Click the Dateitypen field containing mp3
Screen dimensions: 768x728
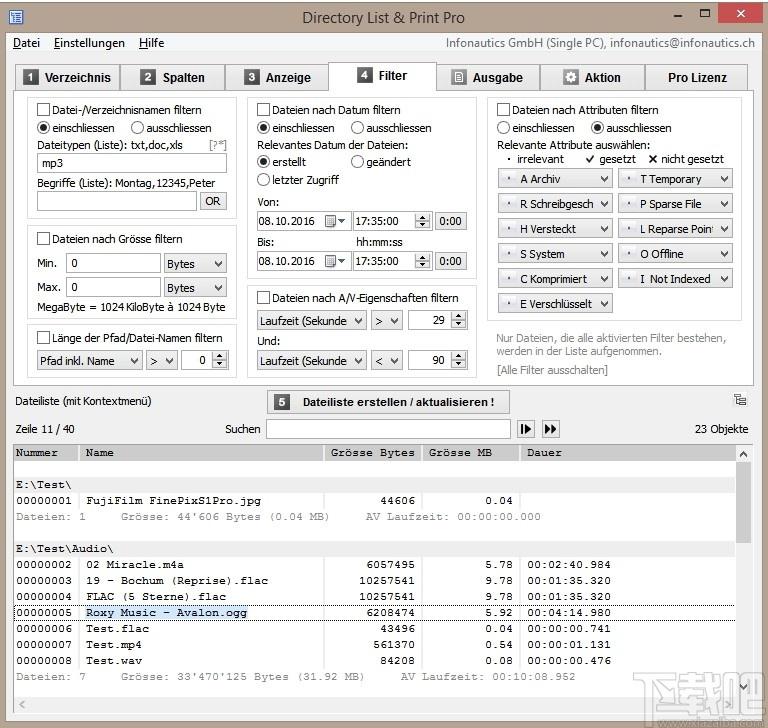[132, 163]
